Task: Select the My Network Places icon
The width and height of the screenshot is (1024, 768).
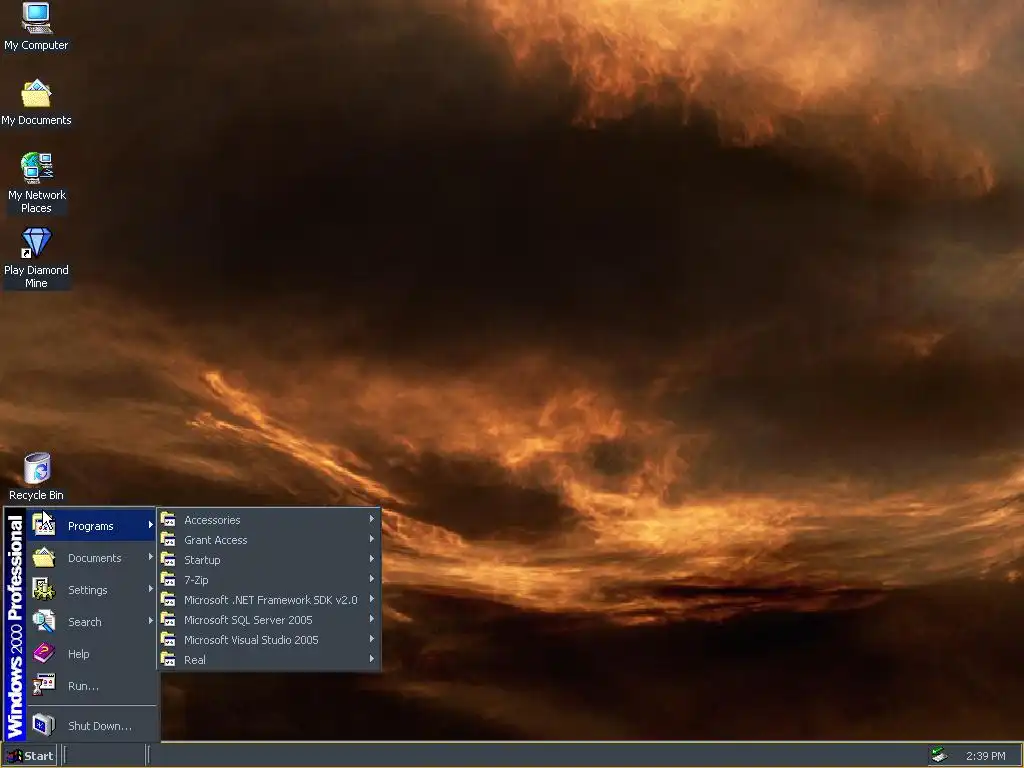Action: (x=37, y=168)
